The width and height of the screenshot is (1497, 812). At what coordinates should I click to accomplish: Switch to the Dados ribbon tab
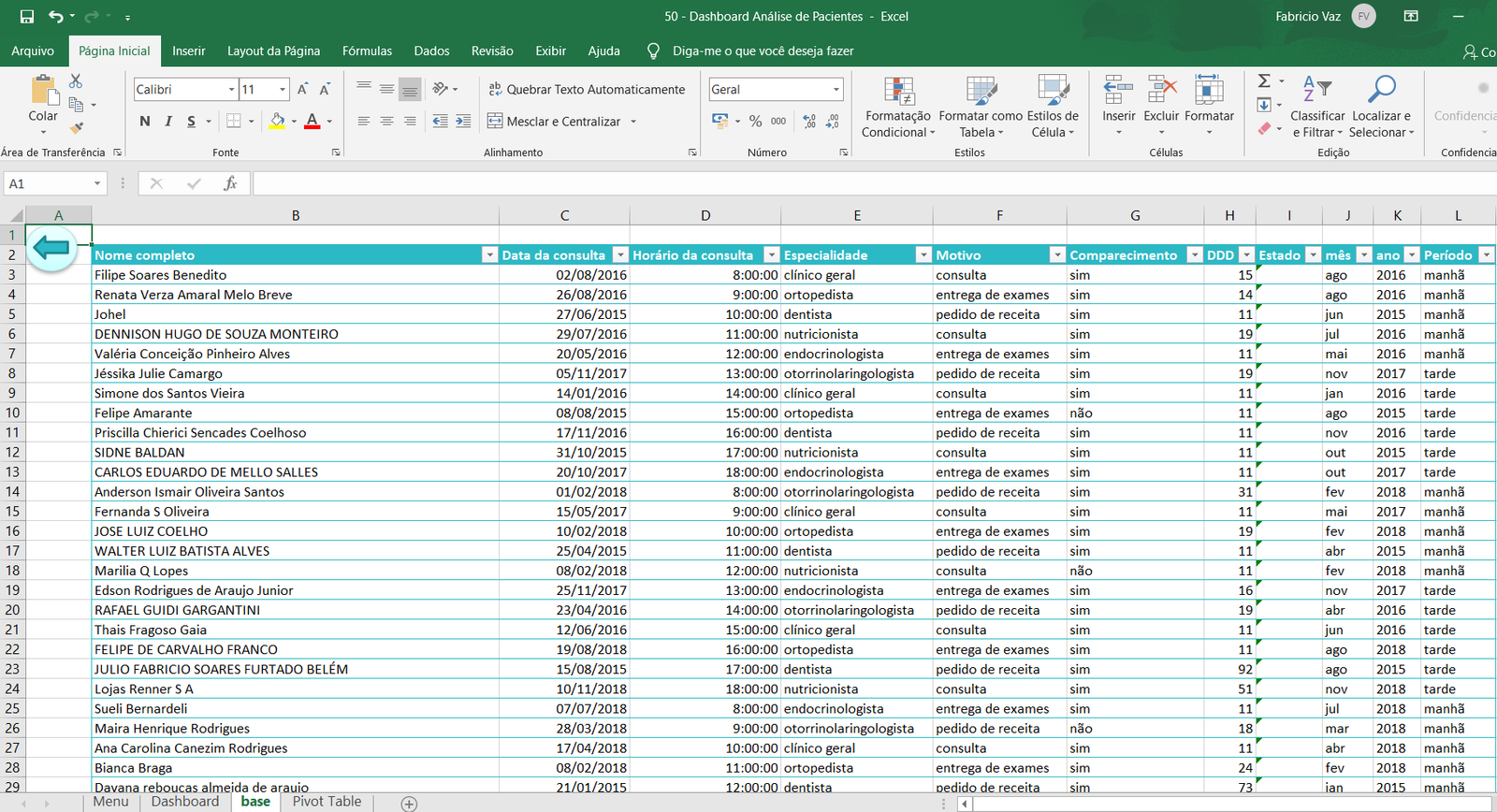(x=431, y=51)
